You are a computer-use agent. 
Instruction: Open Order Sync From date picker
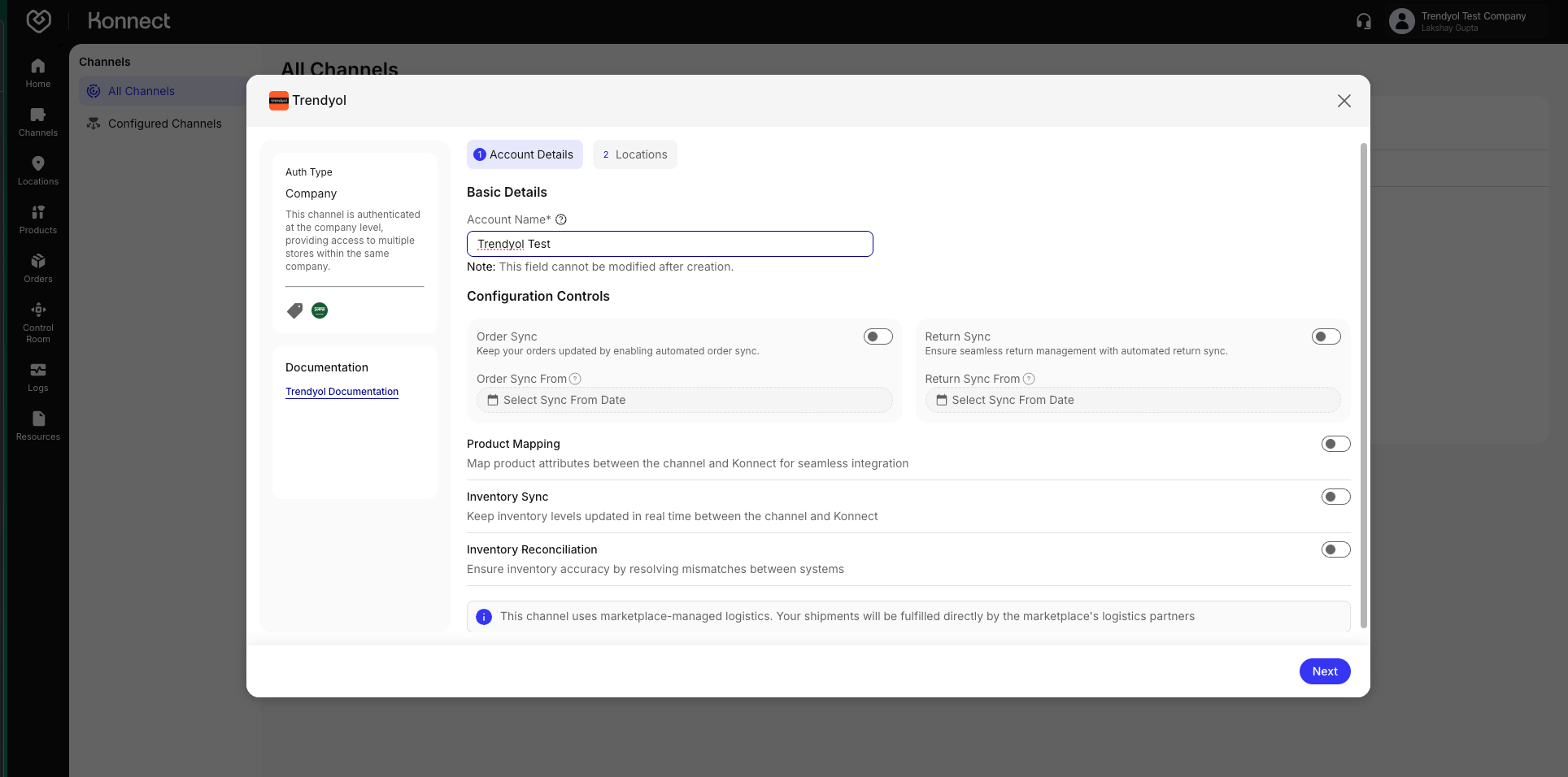click(x=685, y=400)
